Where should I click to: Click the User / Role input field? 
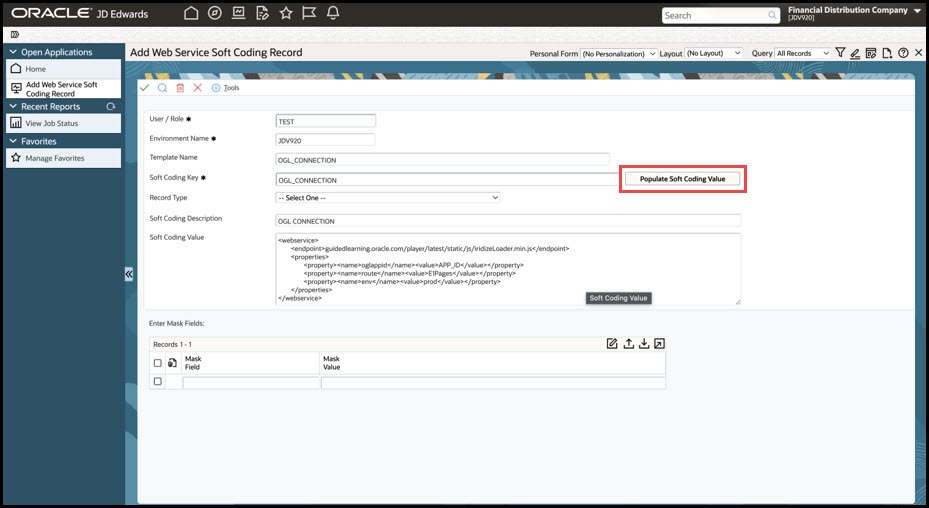click(326, 121)
